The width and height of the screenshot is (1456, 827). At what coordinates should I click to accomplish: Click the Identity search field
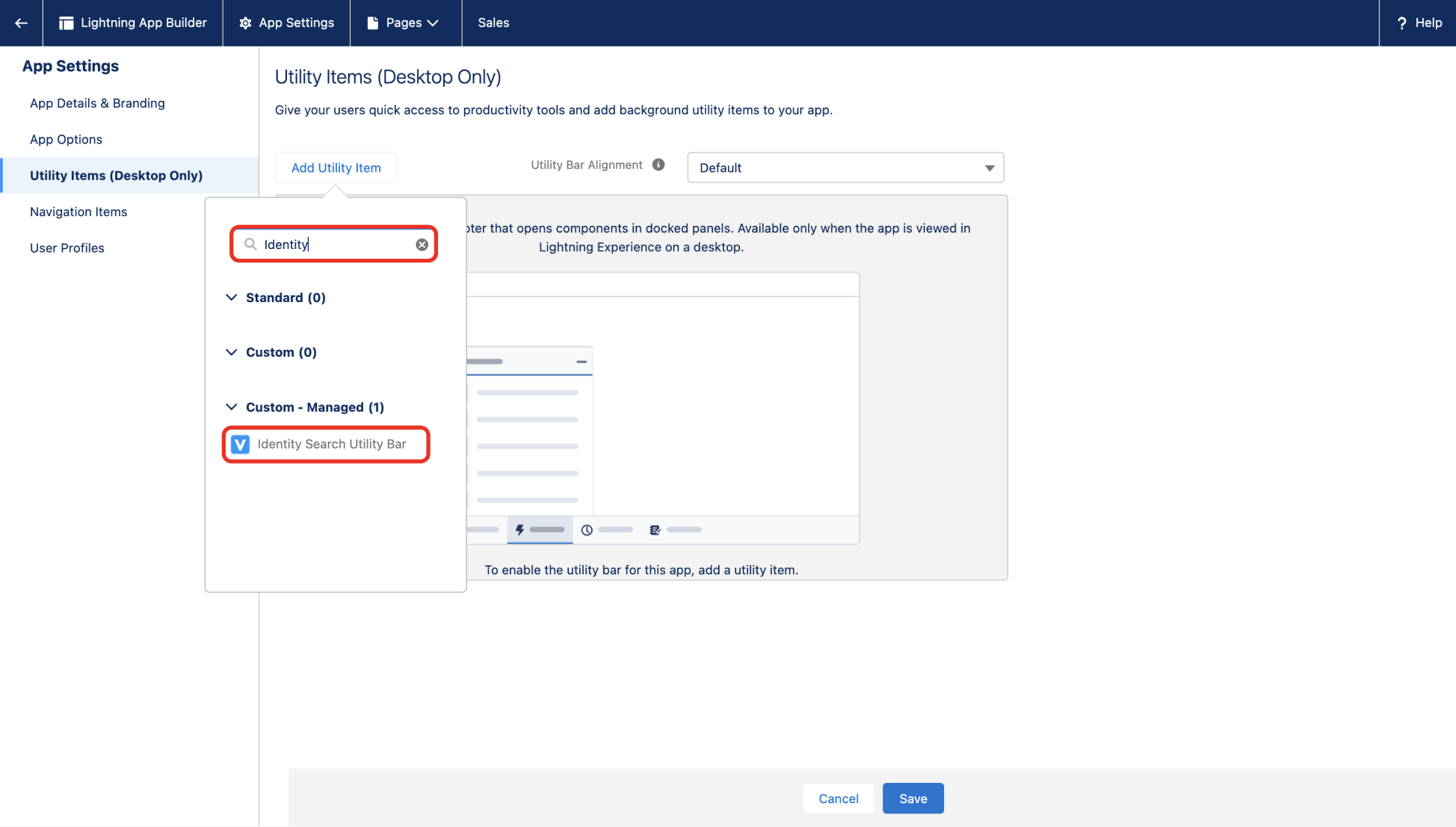(333, 245)
